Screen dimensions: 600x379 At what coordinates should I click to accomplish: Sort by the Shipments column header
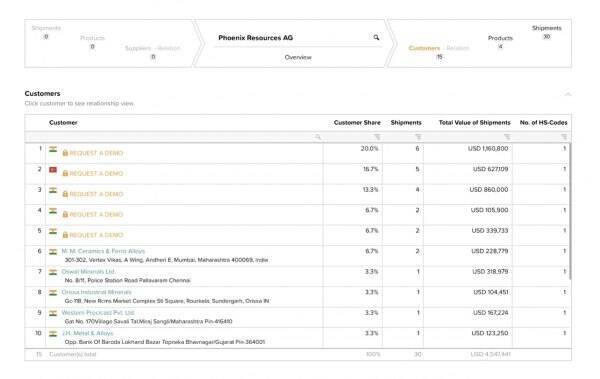pyautogui.click(x=406, y=123)
